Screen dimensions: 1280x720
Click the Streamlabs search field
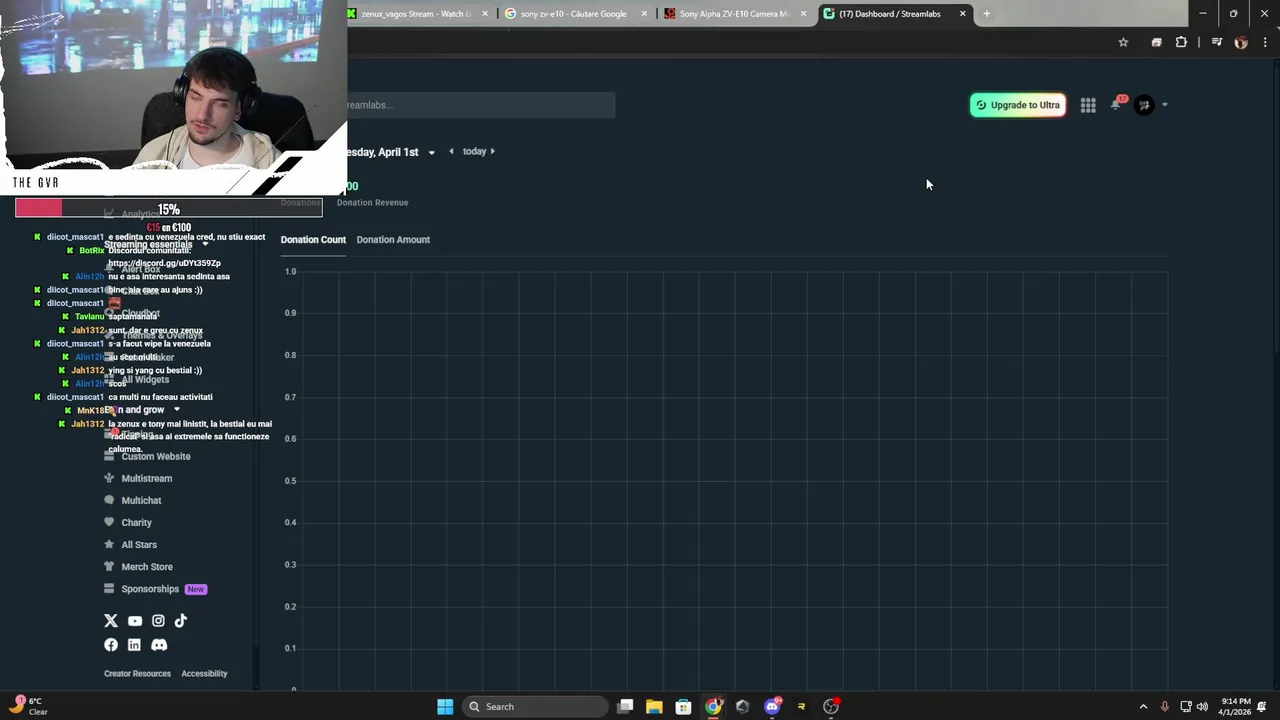point(480,105)
